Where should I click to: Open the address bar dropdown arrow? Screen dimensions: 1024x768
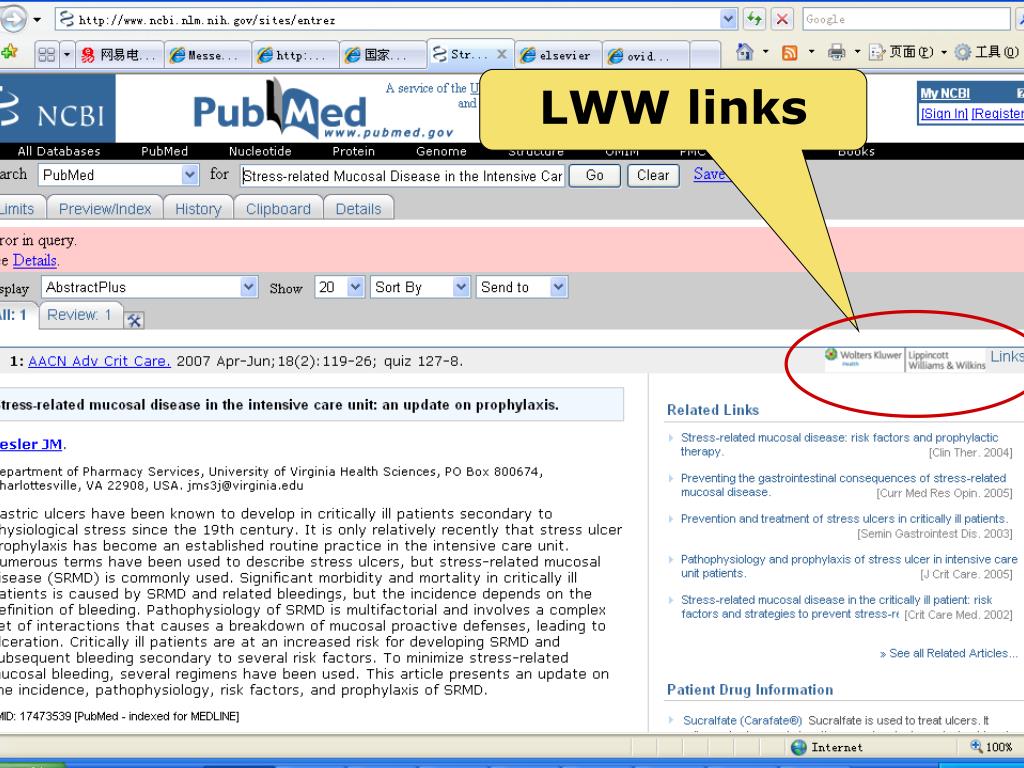(x=728, y=20)
